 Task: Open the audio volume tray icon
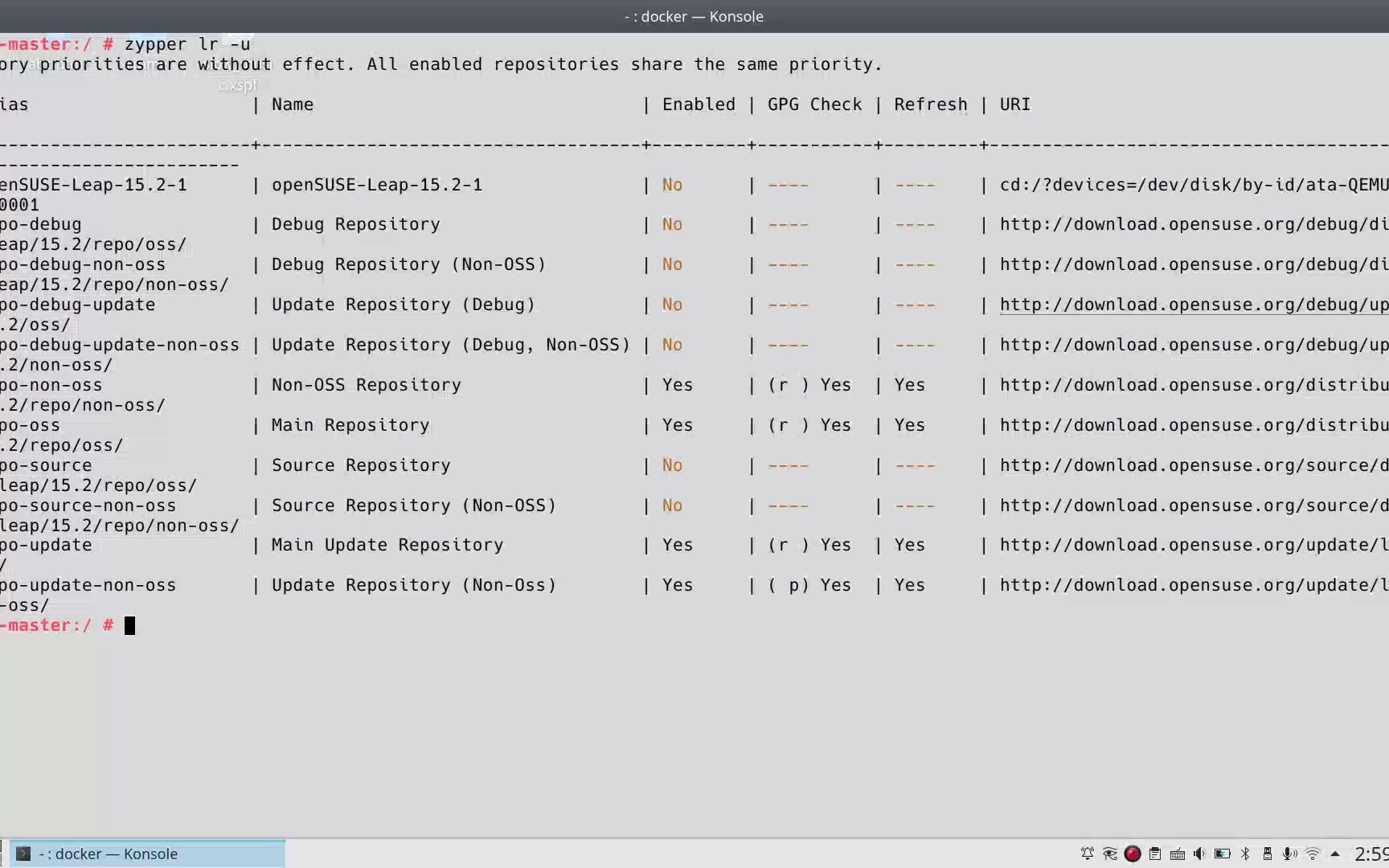(x=1199, y=854)
